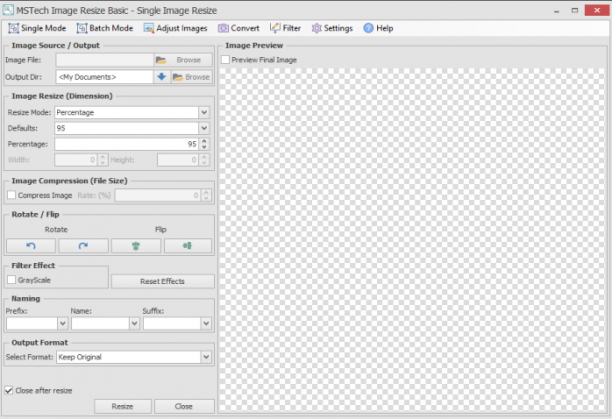Browse for an Image File
Screen dimensions: 612x419
[x=183, y=60]
